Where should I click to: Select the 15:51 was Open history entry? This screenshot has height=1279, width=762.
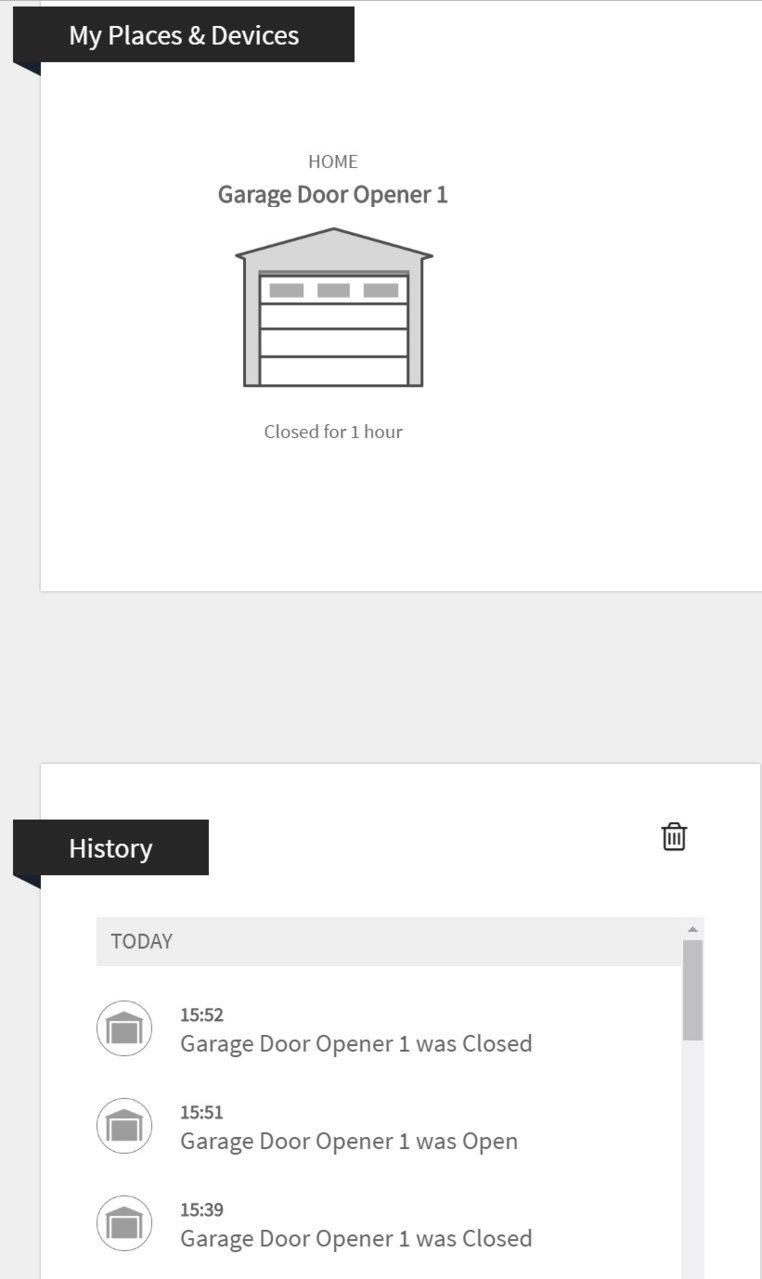tap(390, 1127)
